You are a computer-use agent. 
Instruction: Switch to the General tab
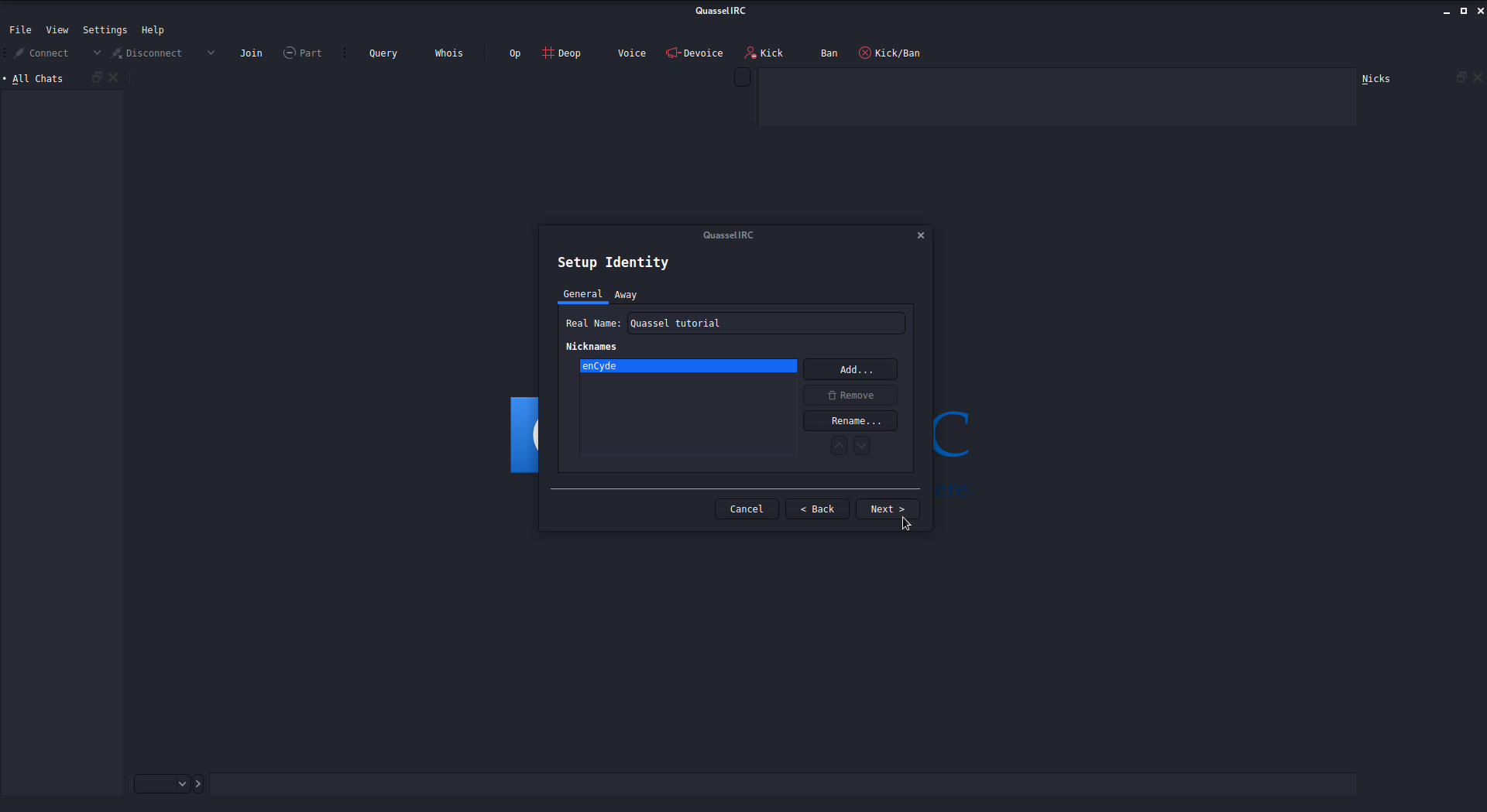582,294
